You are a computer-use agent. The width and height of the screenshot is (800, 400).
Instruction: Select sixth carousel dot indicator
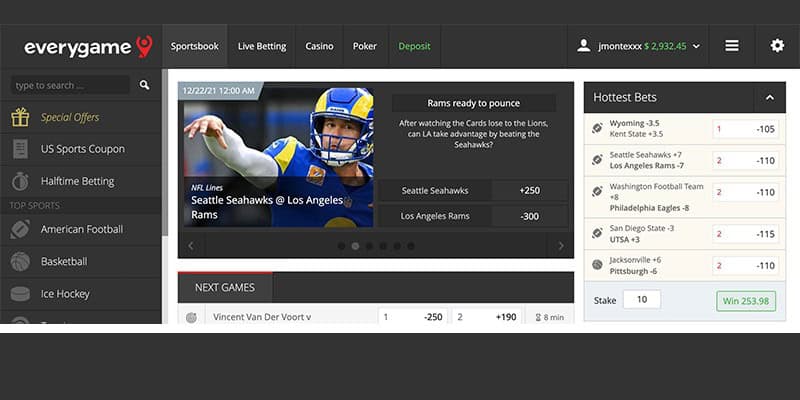[411, 246]
